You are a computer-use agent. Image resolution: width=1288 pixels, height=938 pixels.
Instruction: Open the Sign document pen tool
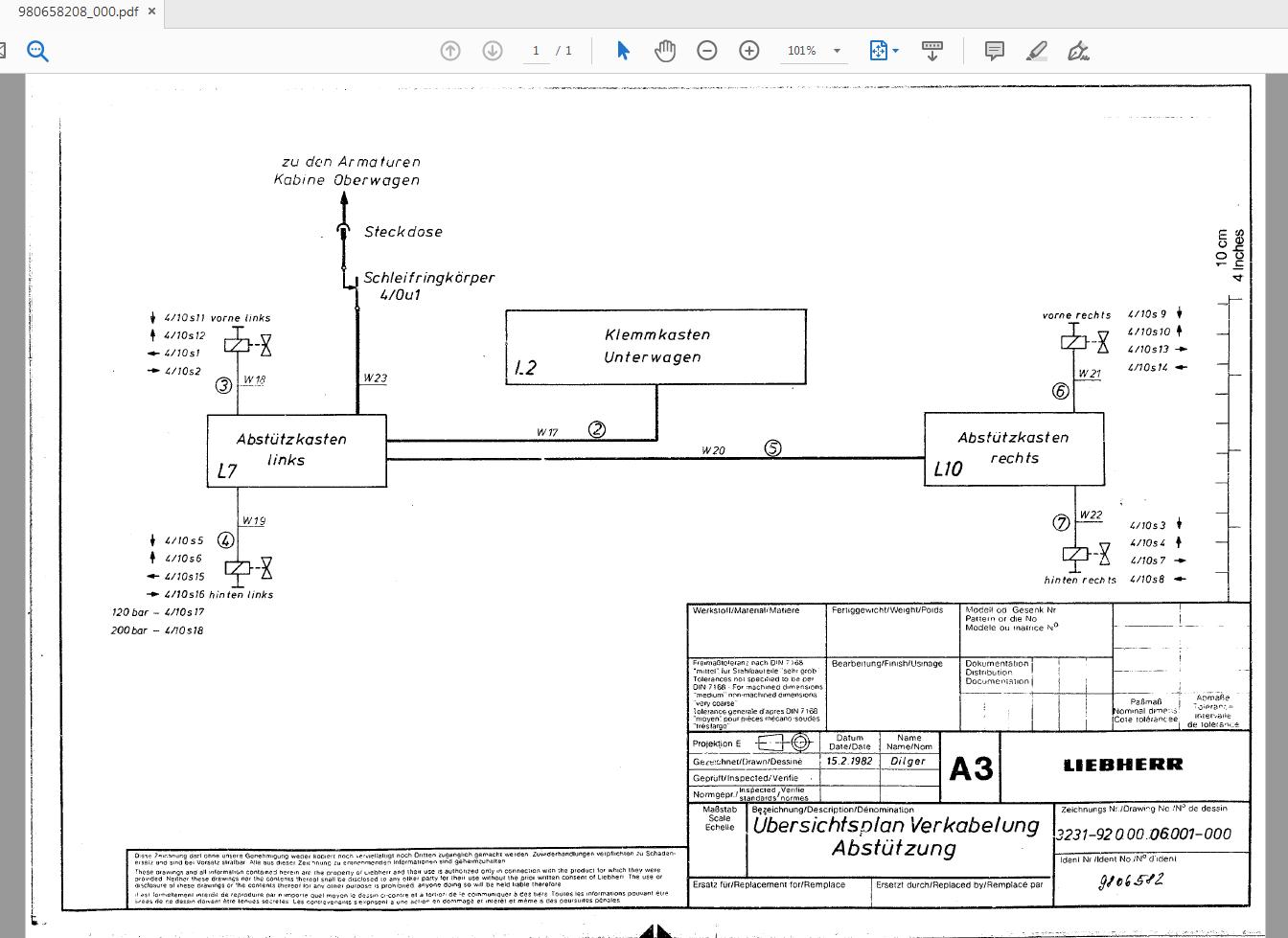tap(1078, 51)
